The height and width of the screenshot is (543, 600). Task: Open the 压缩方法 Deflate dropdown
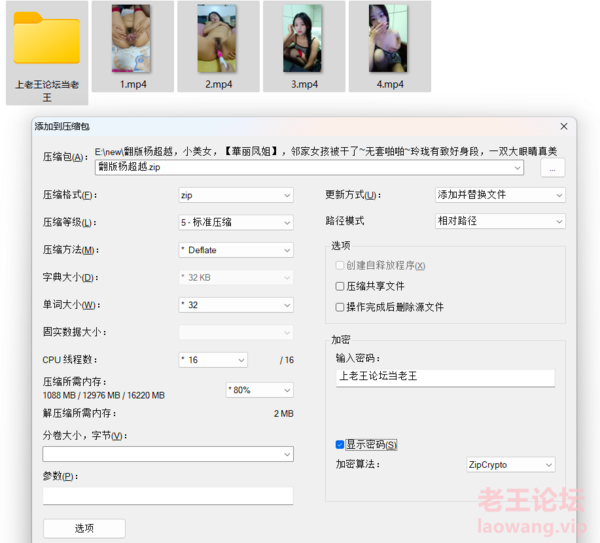(236, 250)
